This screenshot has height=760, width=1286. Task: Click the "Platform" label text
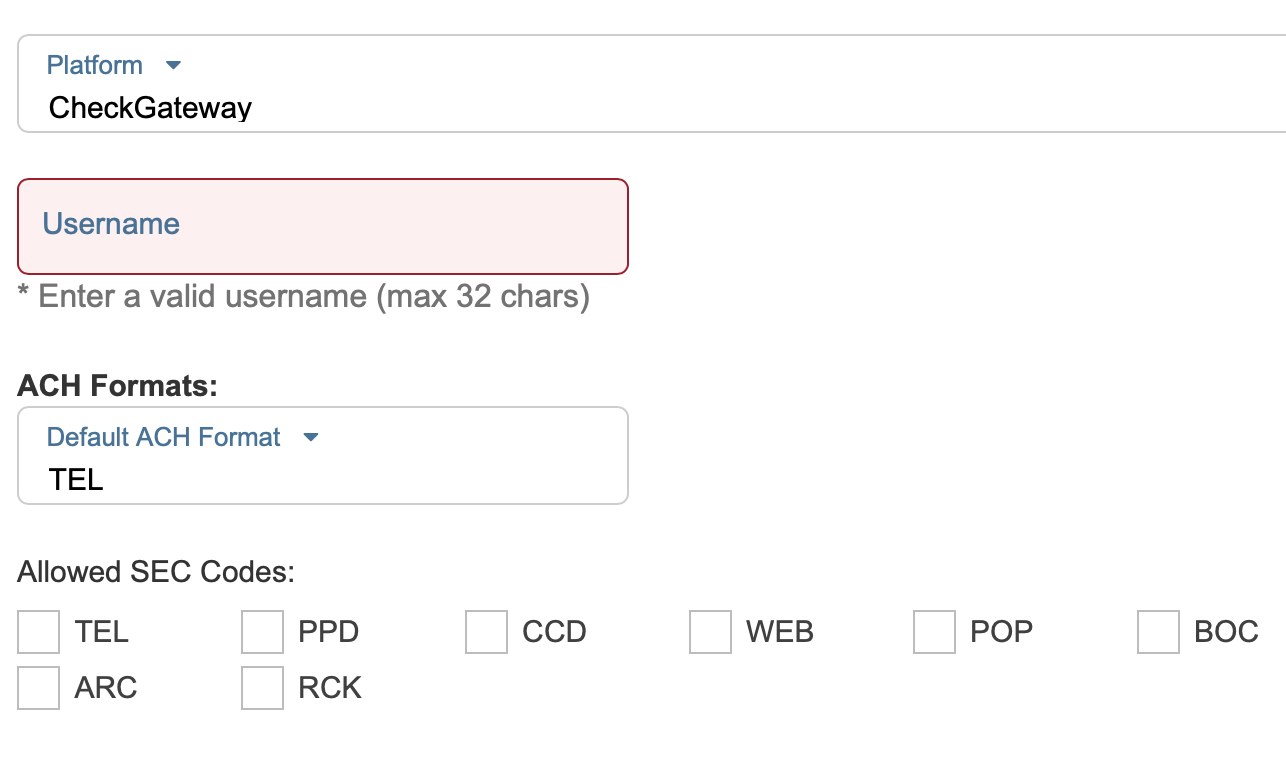[95, 66]
